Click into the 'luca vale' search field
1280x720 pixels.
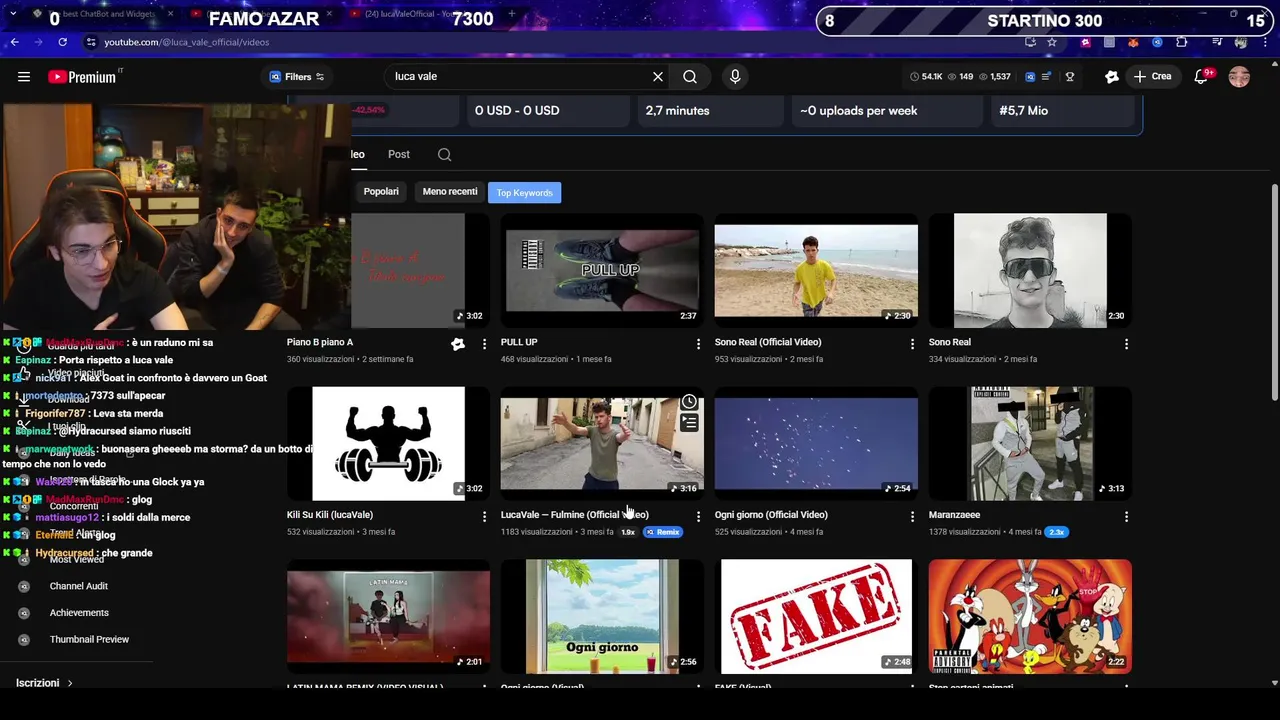[520, 76]
